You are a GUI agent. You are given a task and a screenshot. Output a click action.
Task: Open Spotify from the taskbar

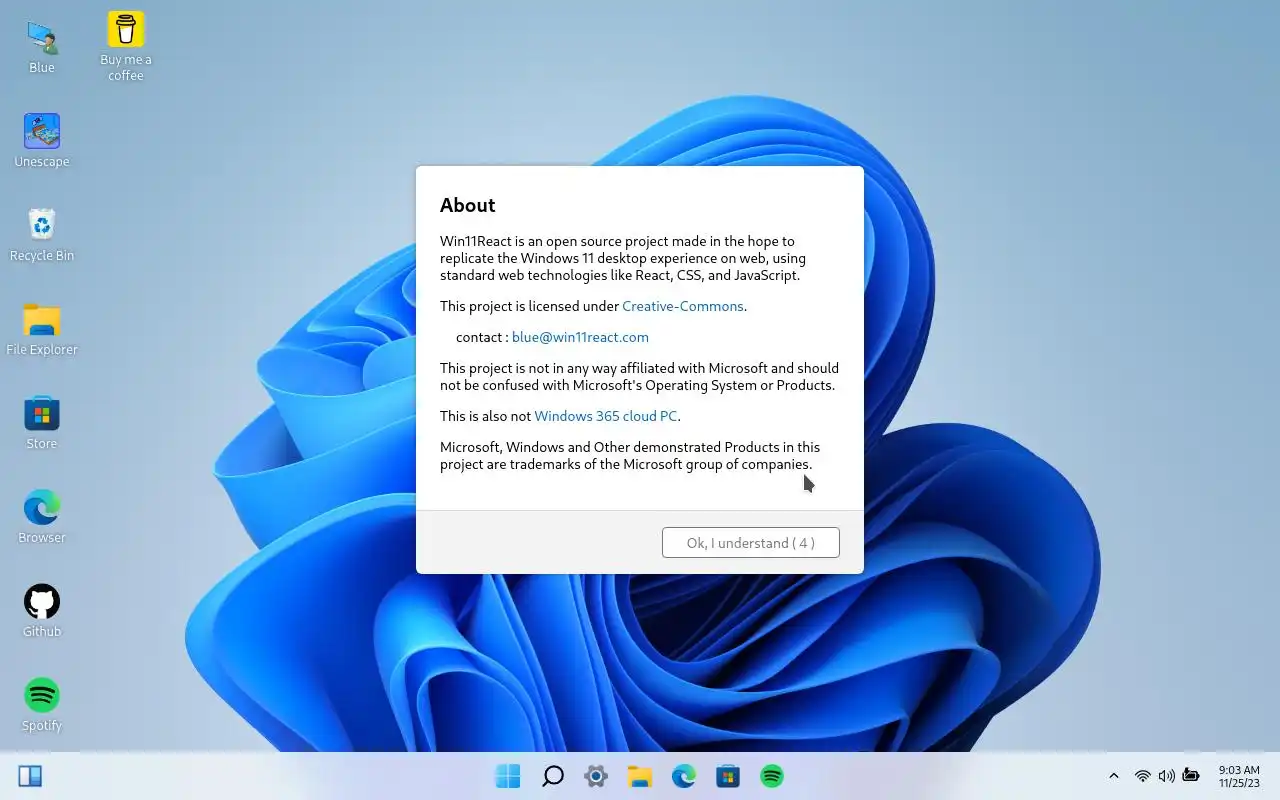(x=772, y=776)
